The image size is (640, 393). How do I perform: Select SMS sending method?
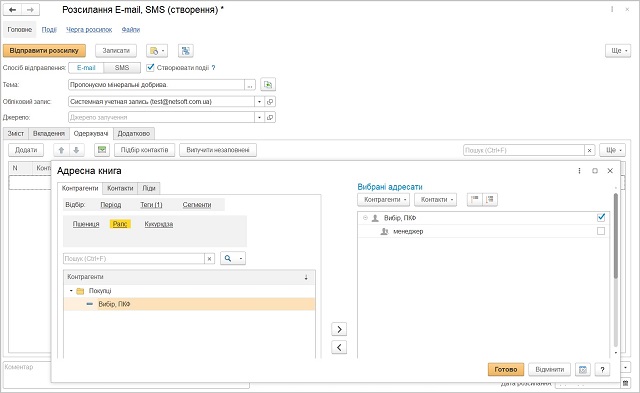122,68
